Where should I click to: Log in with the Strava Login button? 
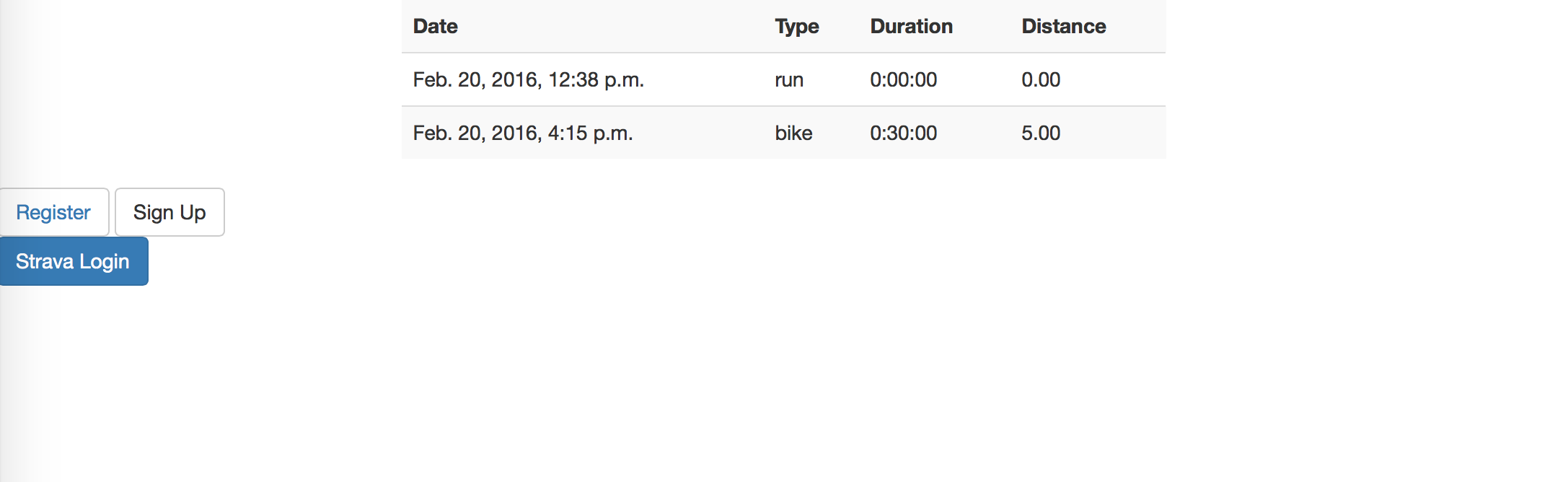[x=73, y=261]
